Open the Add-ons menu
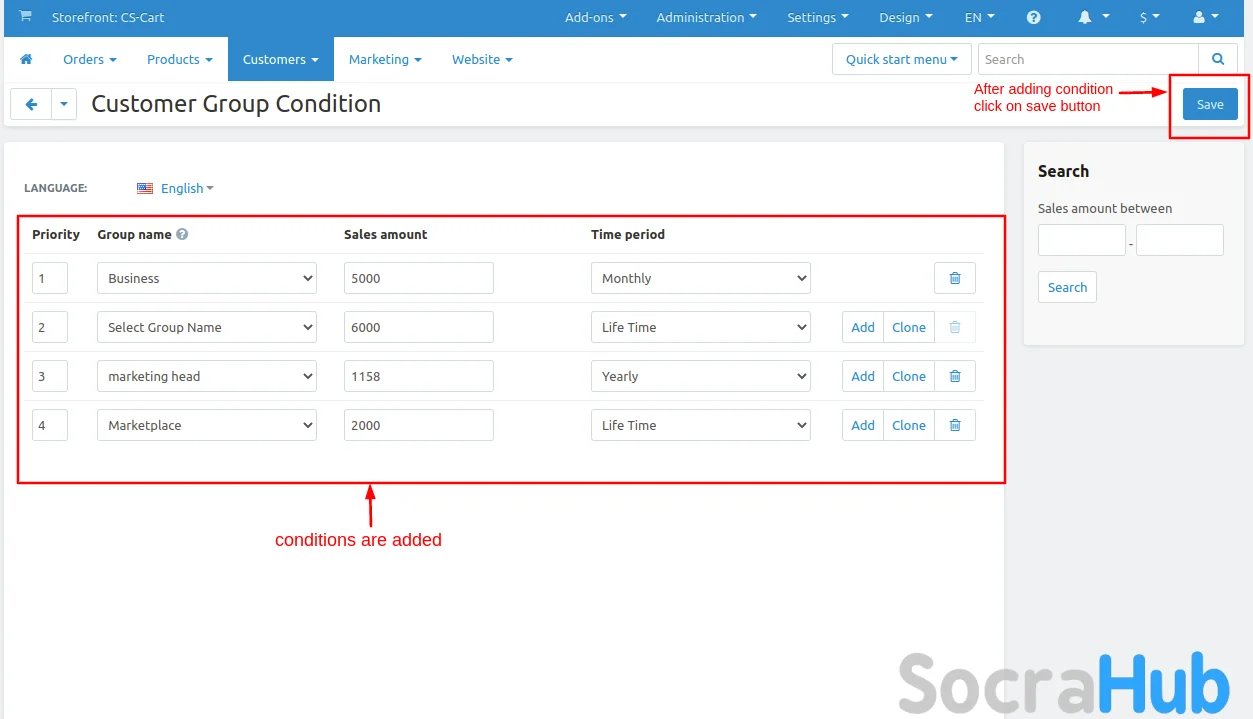The height and width of the screenshot is (719, 1253). [x=595, y=18]
